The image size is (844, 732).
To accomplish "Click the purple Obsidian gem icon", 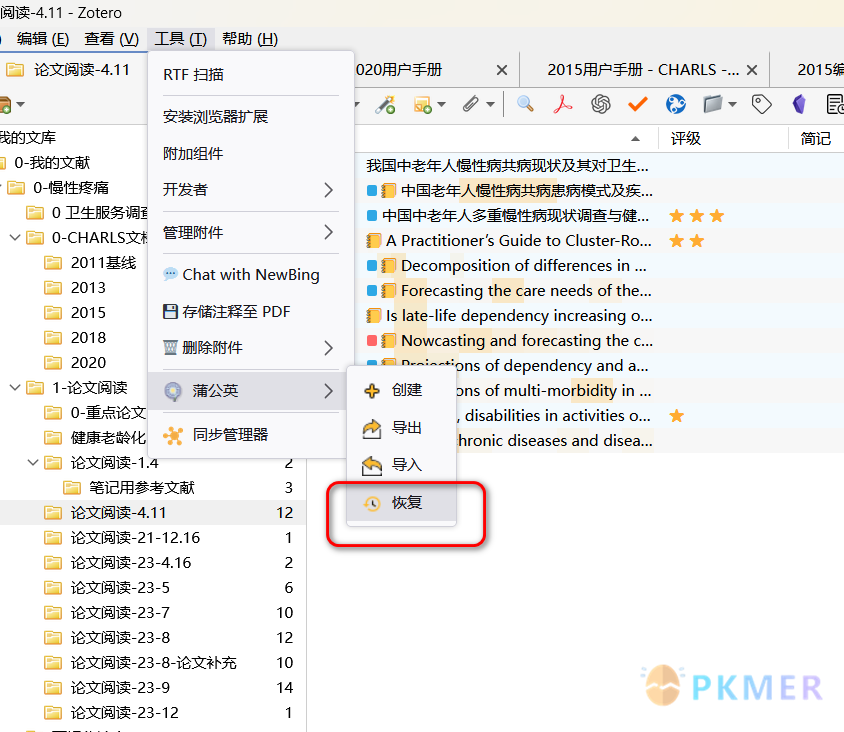I will 799,104.
